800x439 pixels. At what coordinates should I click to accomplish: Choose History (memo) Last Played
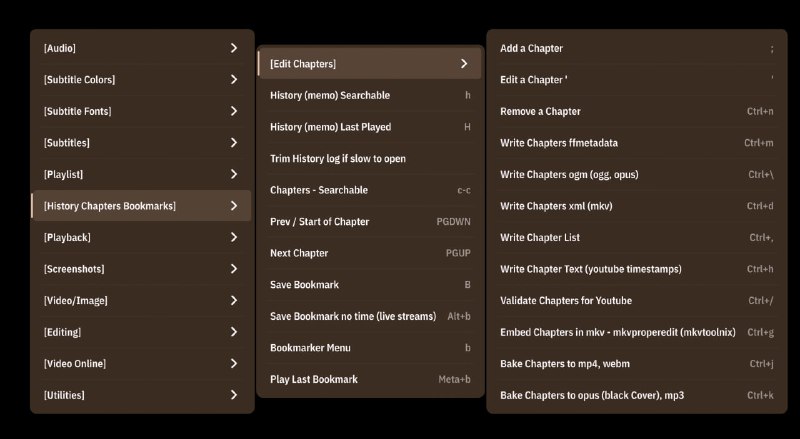pyautogui.click(x=370, y=127)
